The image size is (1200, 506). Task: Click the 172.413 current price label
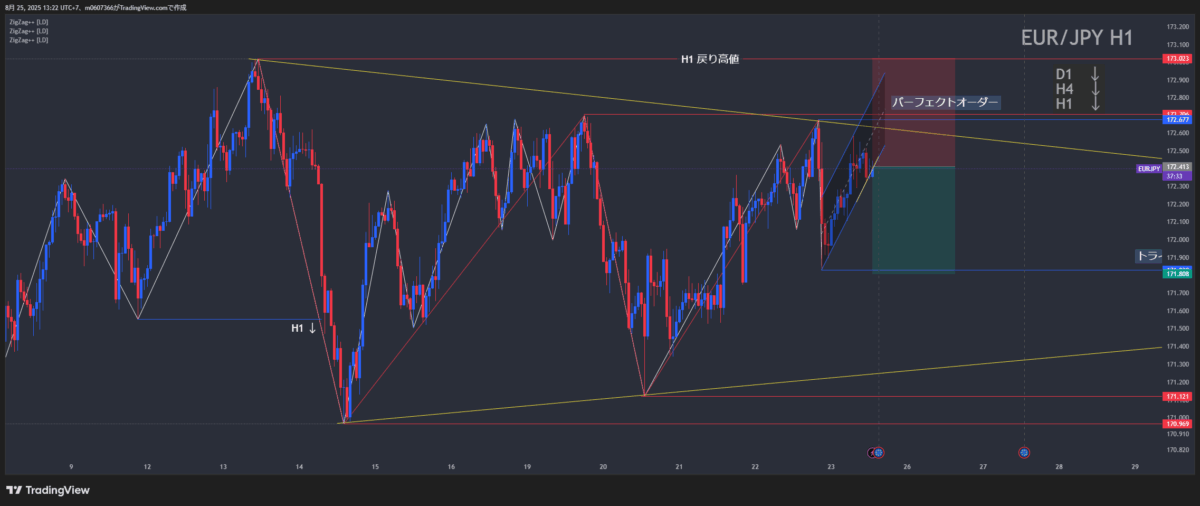pyautogui.click(x=1176, y=166)
